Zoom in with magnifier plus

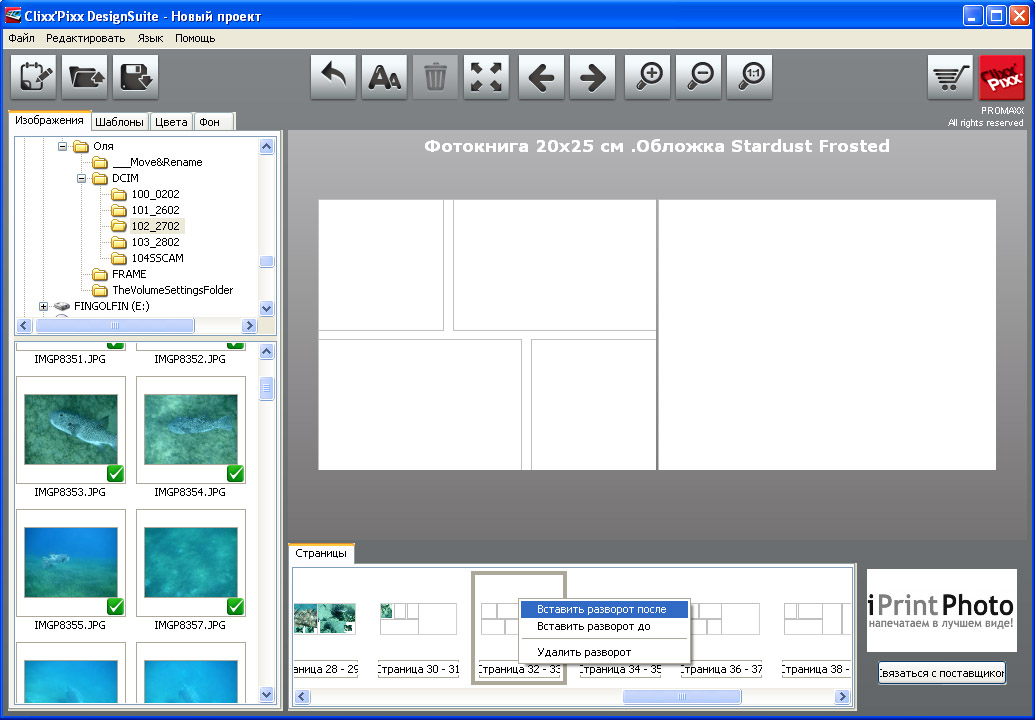648,77
